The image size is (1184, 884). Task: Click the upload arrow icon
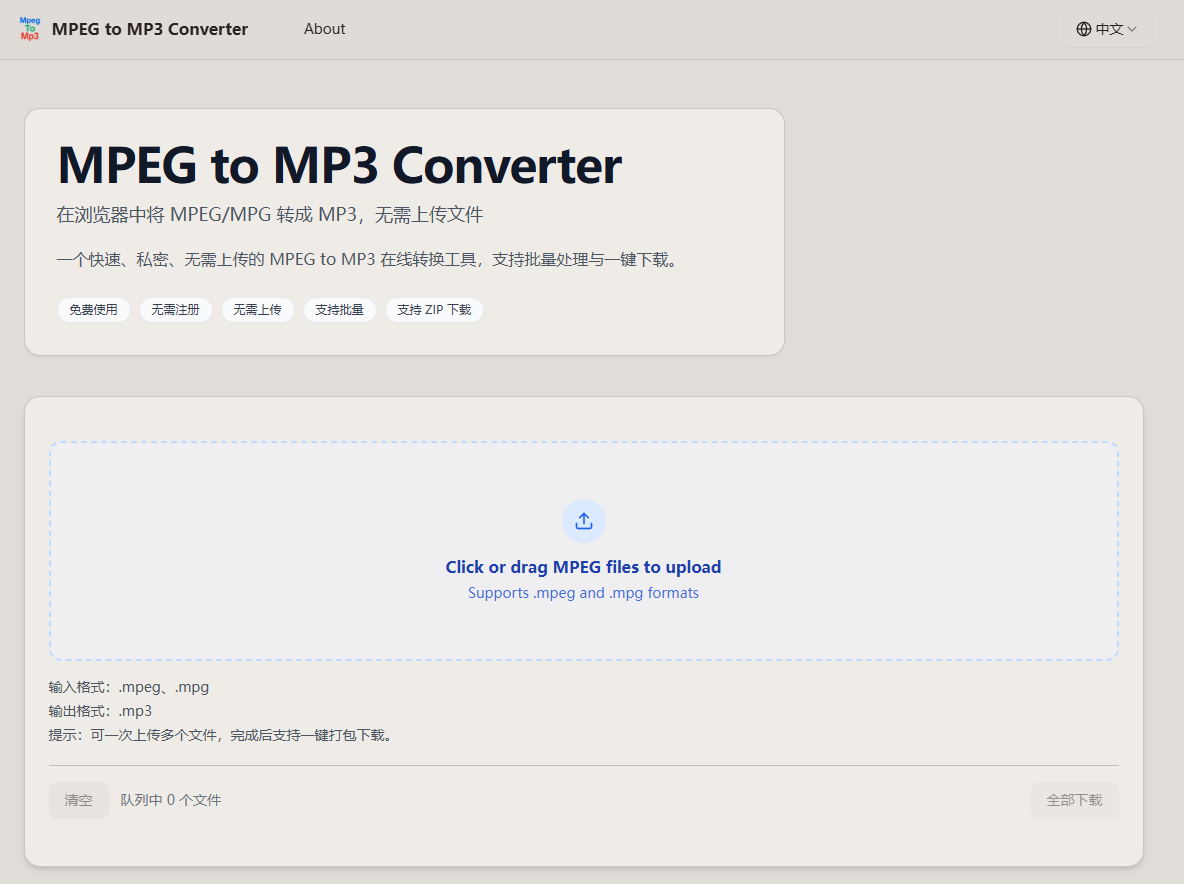584,521
